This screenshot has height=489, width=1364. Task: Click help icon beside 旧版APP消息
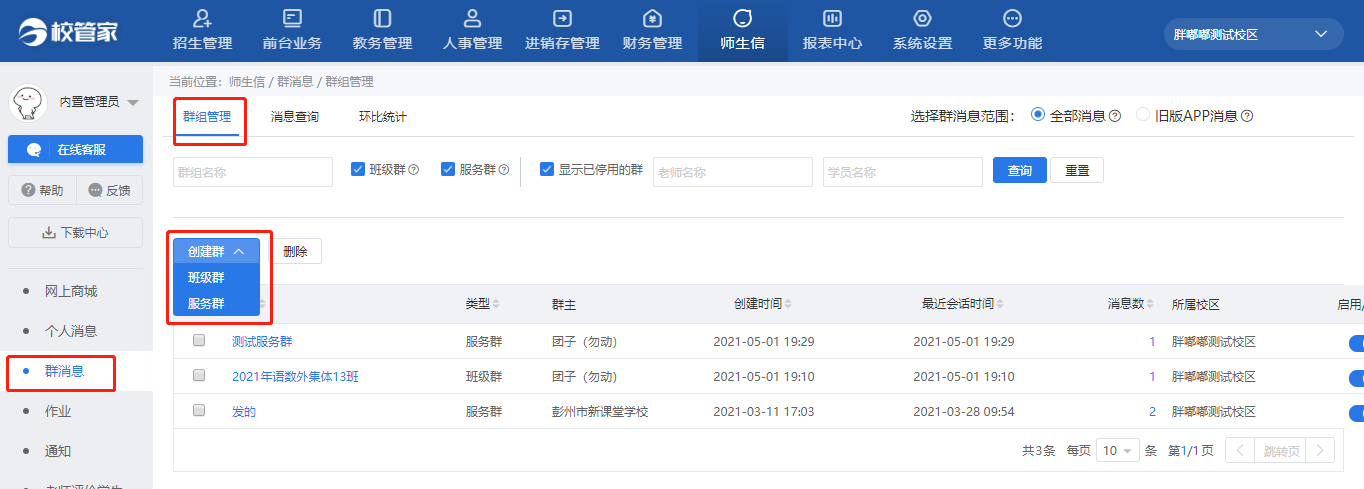pos(1247,116)
